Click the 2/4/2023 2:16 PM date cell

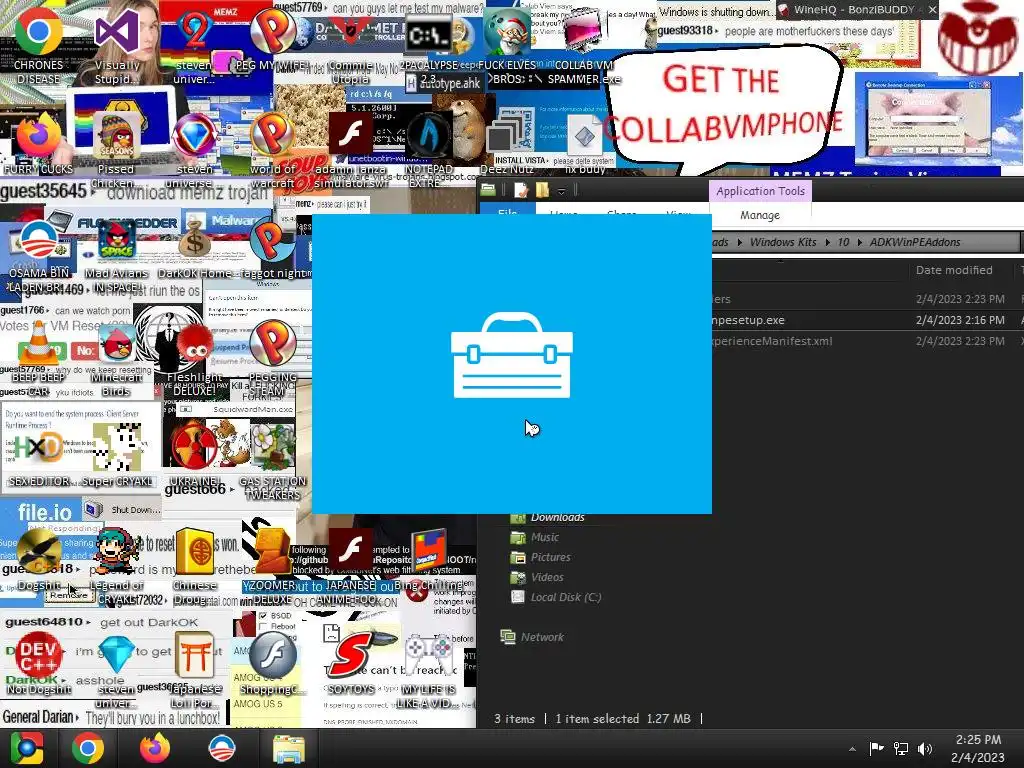[x=959, y=320]
